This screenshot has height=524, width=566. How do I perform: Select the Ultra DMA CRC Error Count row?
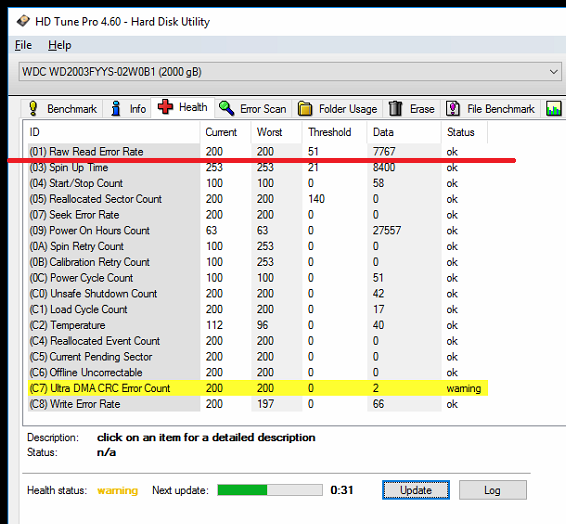258,388
